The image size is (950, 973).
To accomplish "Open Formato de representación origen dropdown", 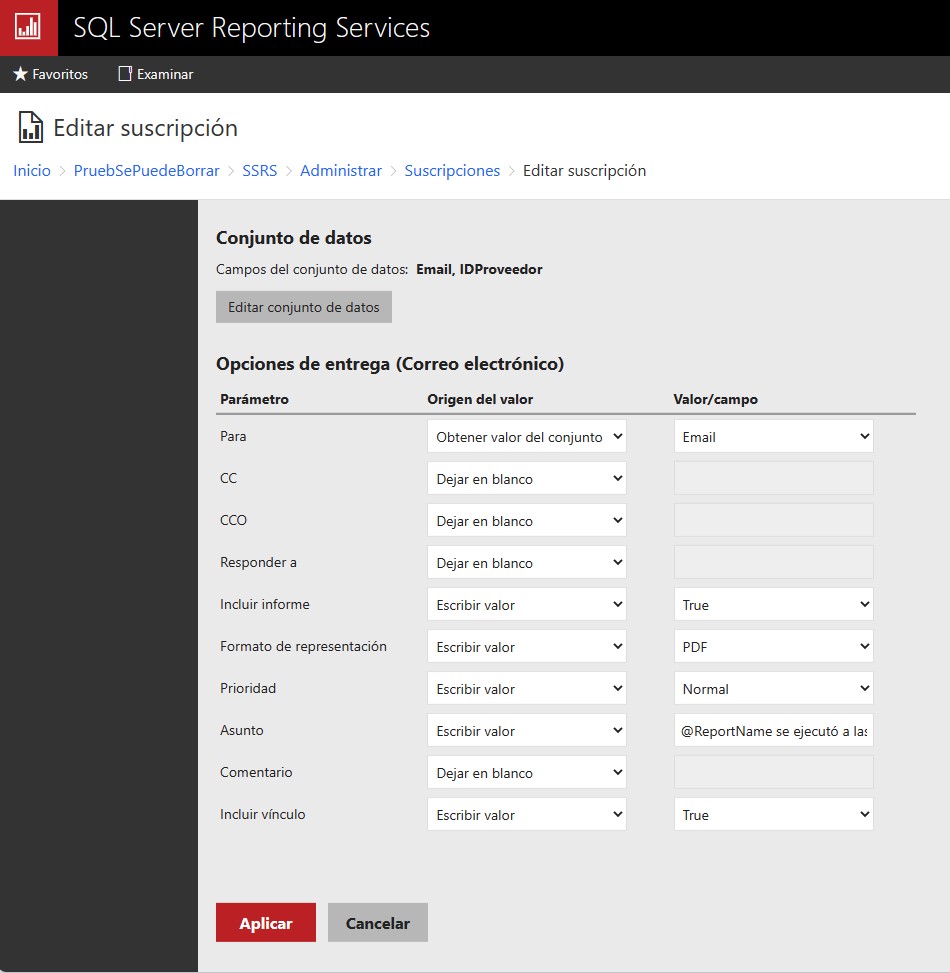I will (x=527, y=647).
